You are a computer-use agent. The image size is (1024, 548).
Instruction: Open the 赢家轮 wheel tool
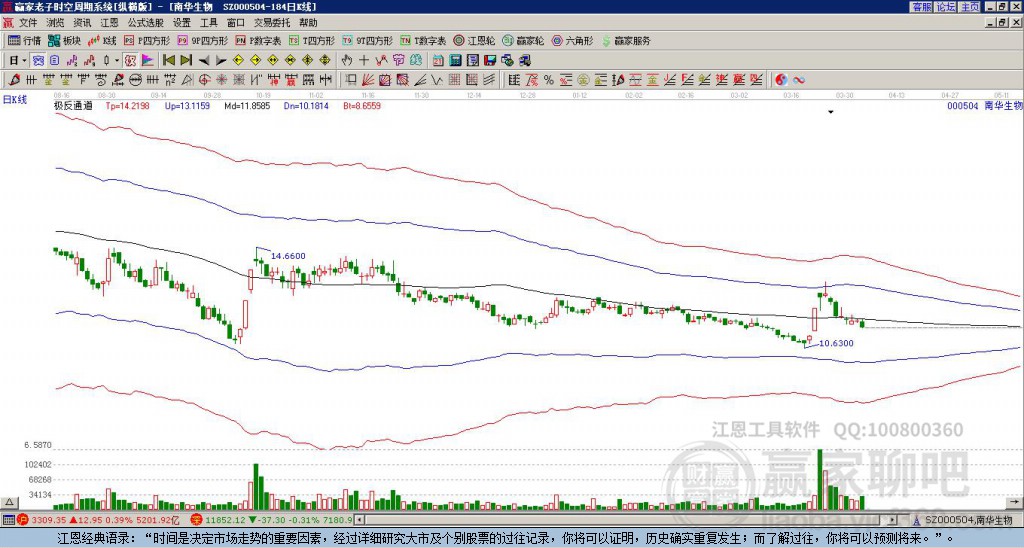(x=523, y=40)
